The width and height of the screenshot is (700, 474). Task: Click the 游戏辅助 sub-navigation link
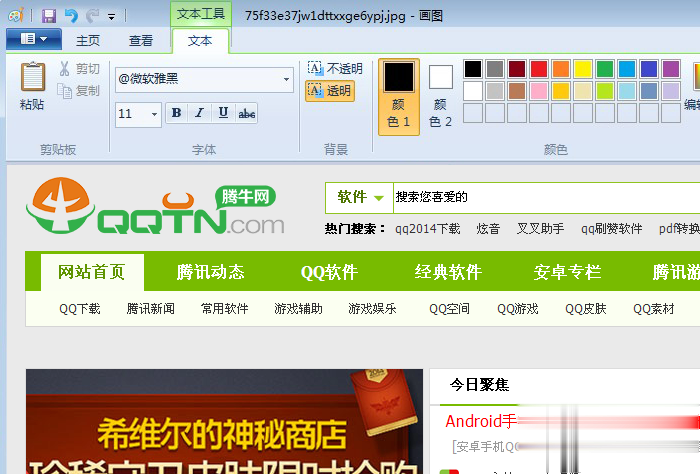(x=298, y=309)
